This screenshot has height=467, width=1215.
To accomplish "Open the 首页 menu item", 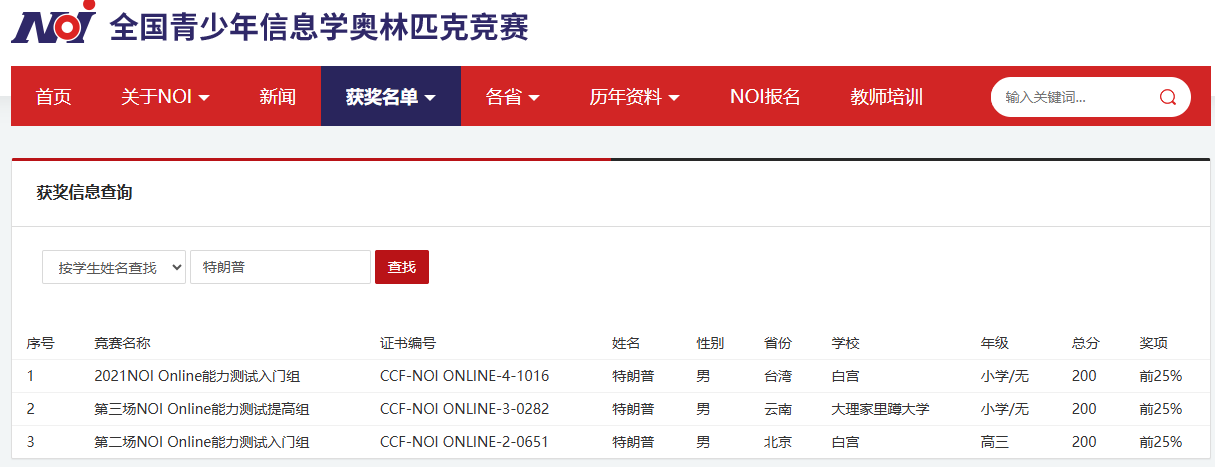I will (x=53, y=97).
